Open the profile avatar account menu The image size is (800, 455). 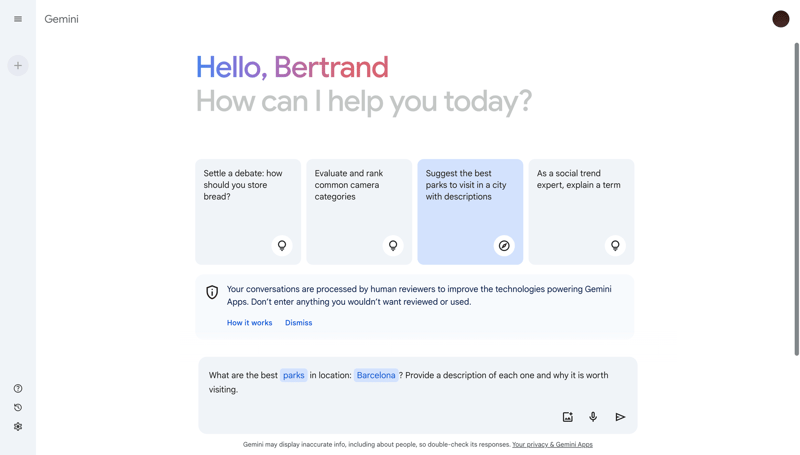coord(781,19)
